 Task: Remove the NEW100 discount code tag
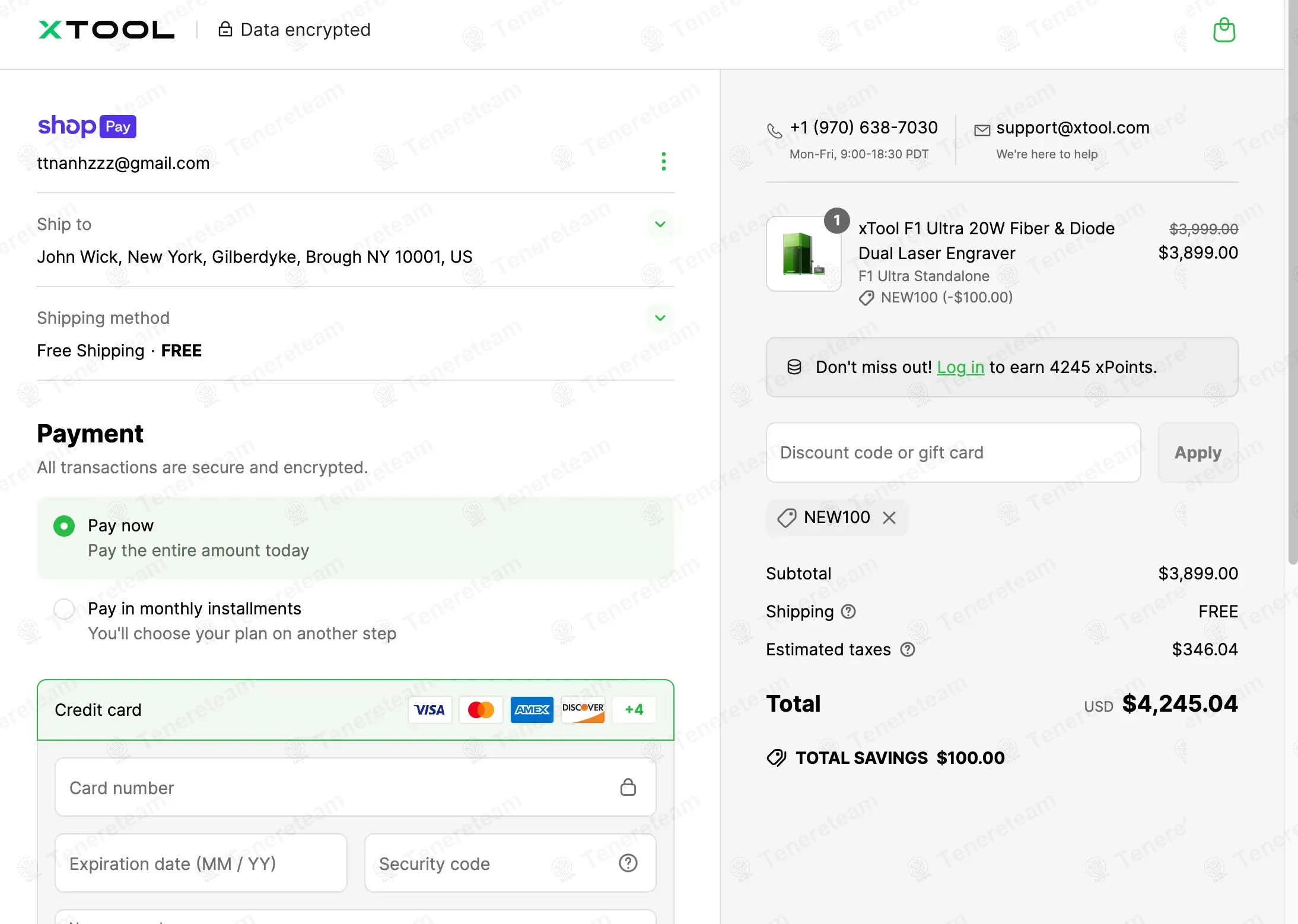click(889, 518)
